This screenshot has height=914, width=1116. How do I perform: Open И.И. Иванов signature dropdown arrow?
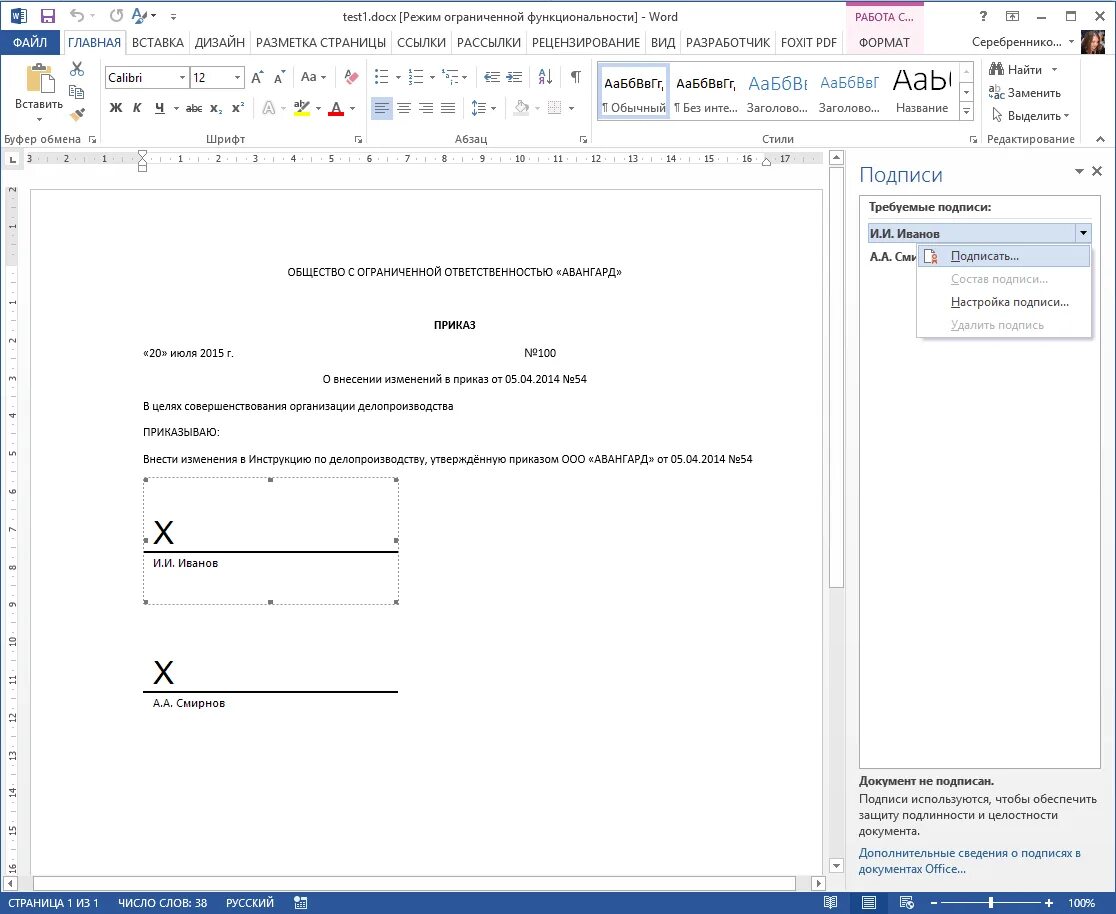coord(1083,233)
